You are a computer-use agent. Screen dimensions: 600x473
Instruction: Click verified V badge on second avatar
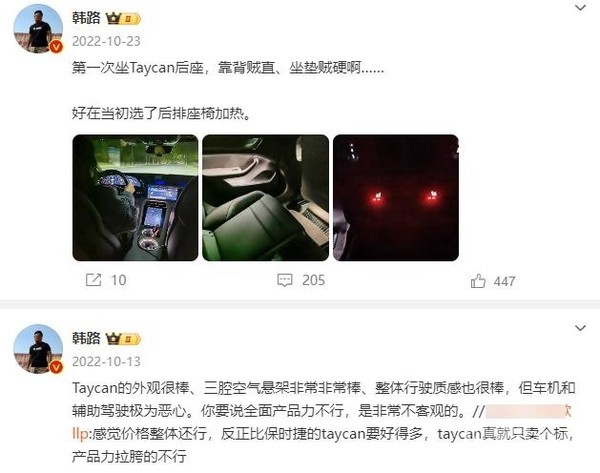56,367
